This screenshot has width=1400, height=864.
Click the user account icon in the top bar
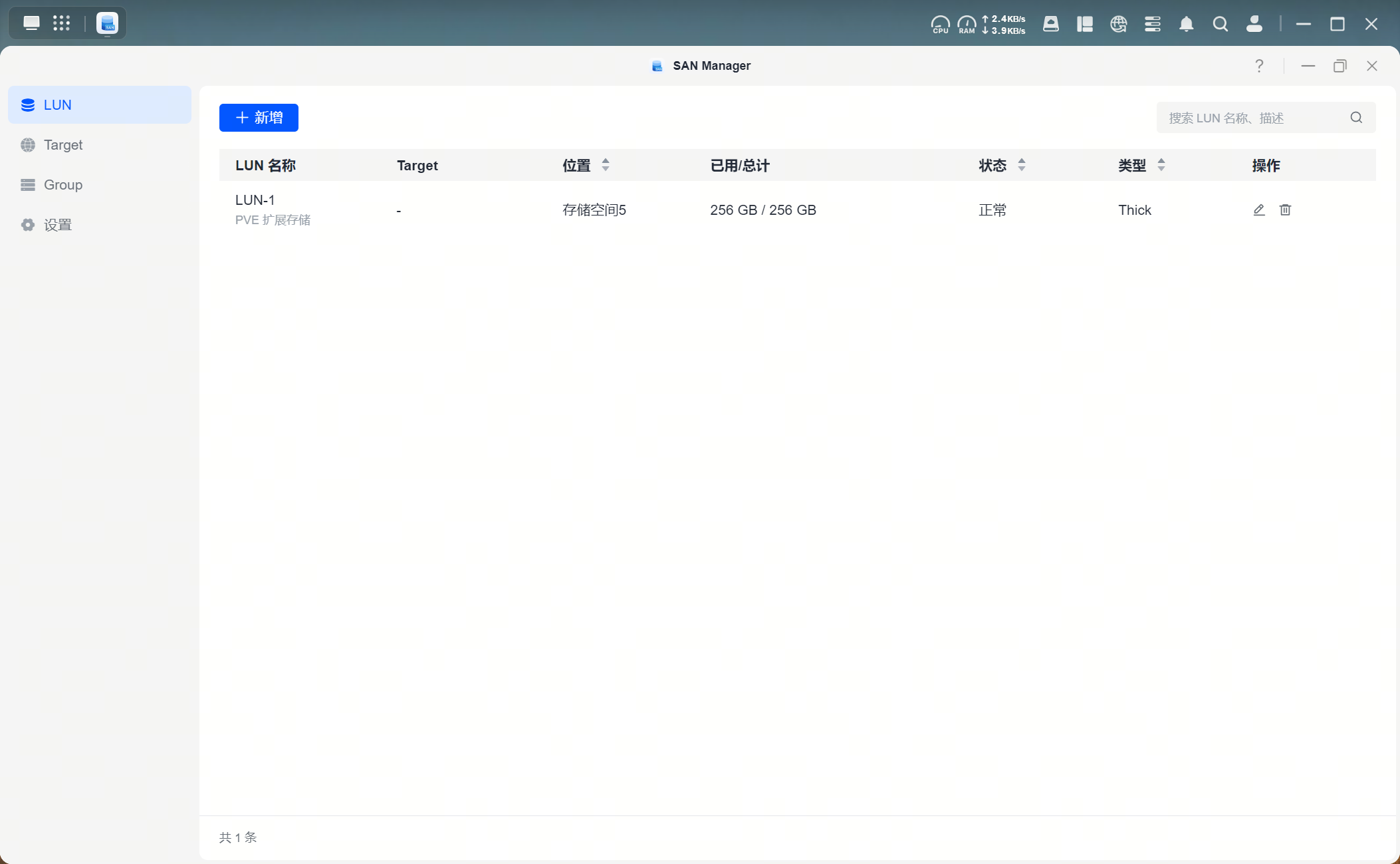pyautogui.click(x=1254, y=25)
